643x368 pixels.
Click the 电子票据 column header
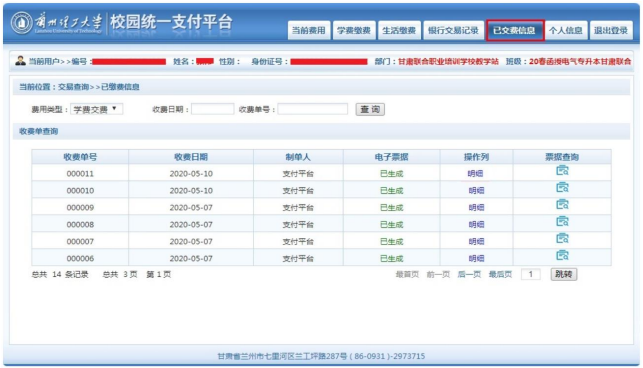click(392, 157)
